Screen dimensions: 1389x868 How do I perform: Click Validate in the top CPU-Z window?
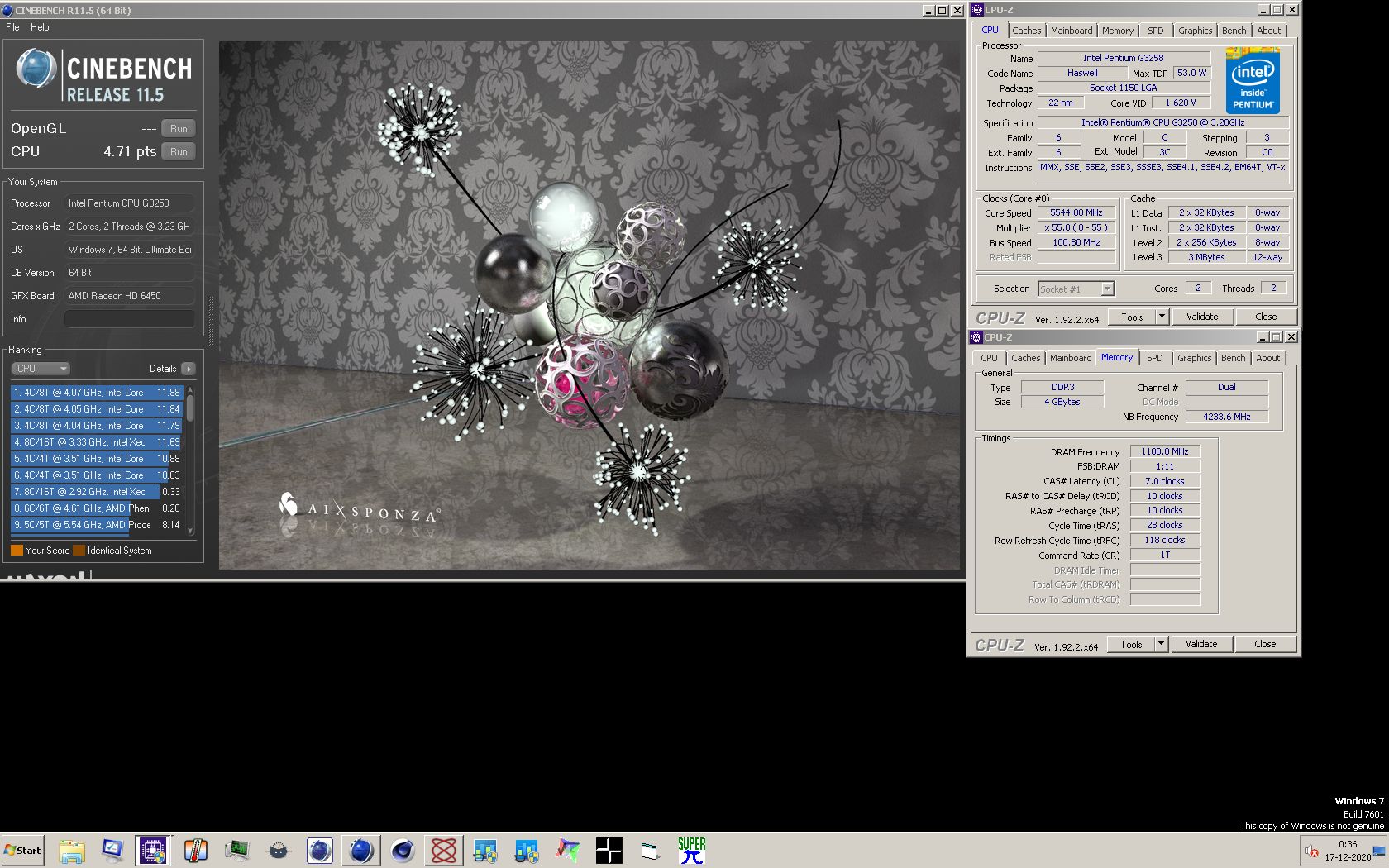pos(1202,317)
